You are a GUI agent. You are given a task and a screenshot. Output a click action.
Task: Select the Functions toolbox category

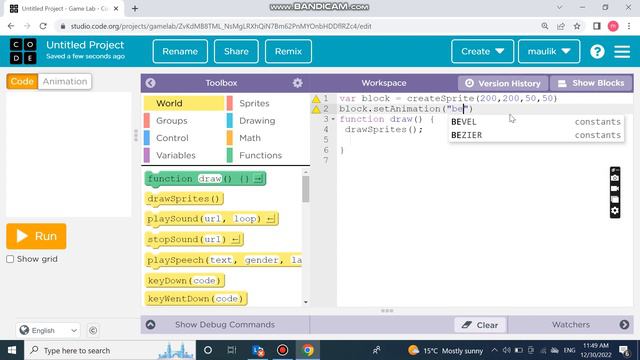268,156
